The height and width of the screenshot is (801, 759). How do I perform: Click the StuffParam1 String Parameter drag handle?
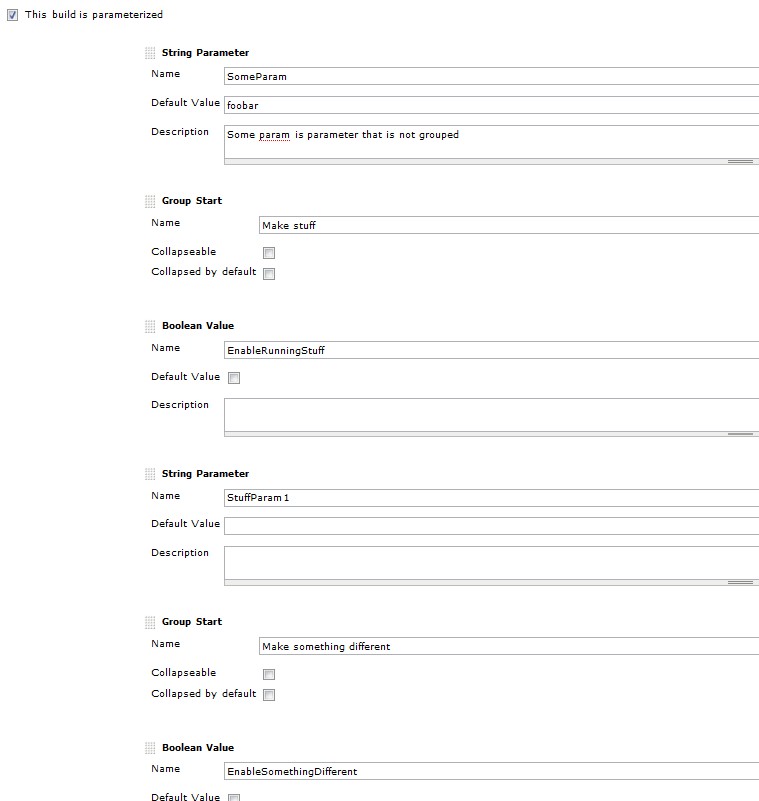[x=151, y=474]
